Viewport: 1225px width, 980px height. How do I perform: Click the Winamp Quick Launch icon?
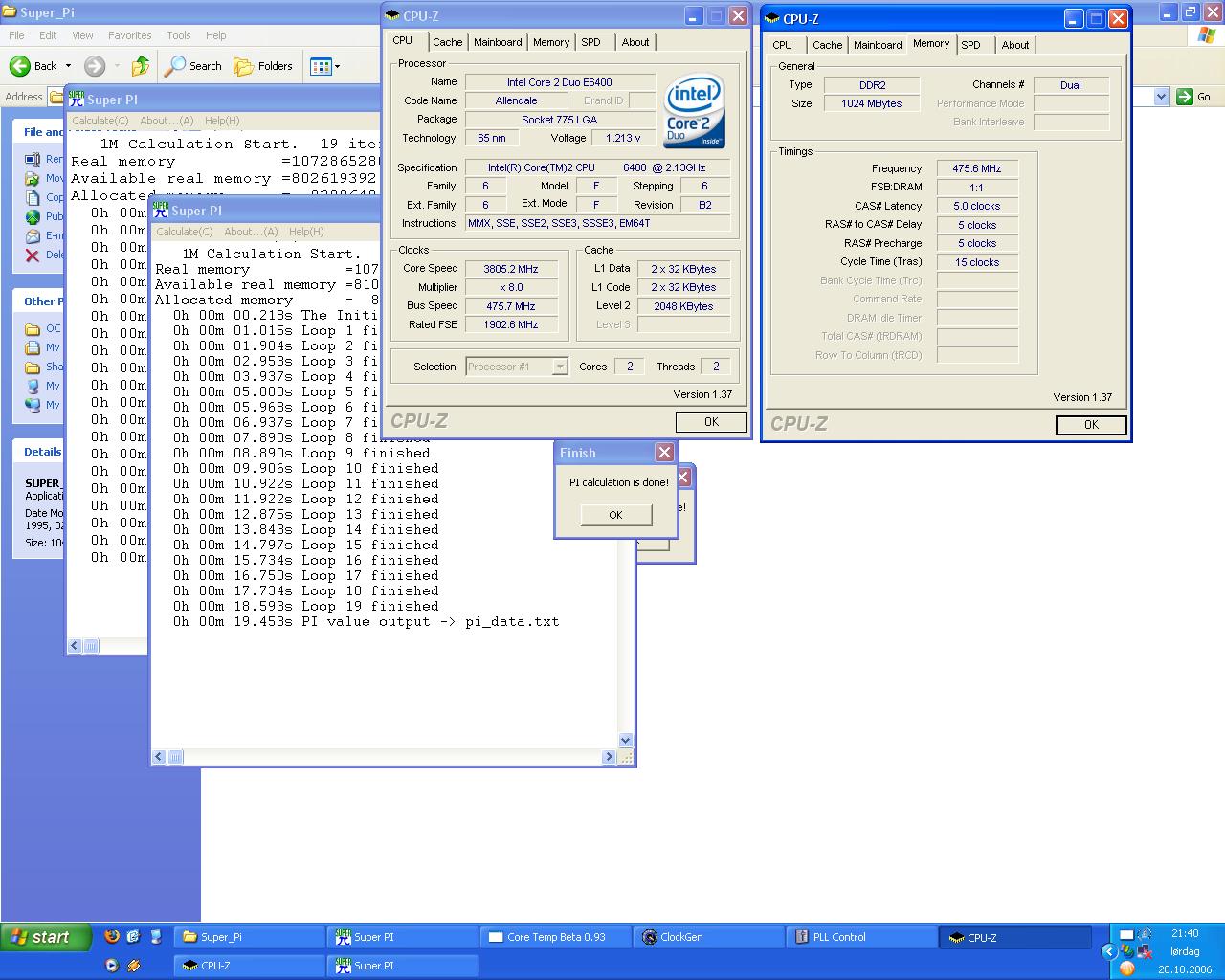pyautogui.click(x=133, y=966)
